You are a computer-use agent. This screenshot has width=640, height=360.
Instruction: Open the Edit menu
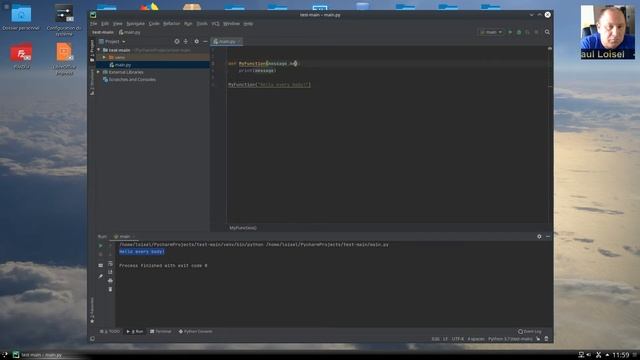[x=105, y=24]
